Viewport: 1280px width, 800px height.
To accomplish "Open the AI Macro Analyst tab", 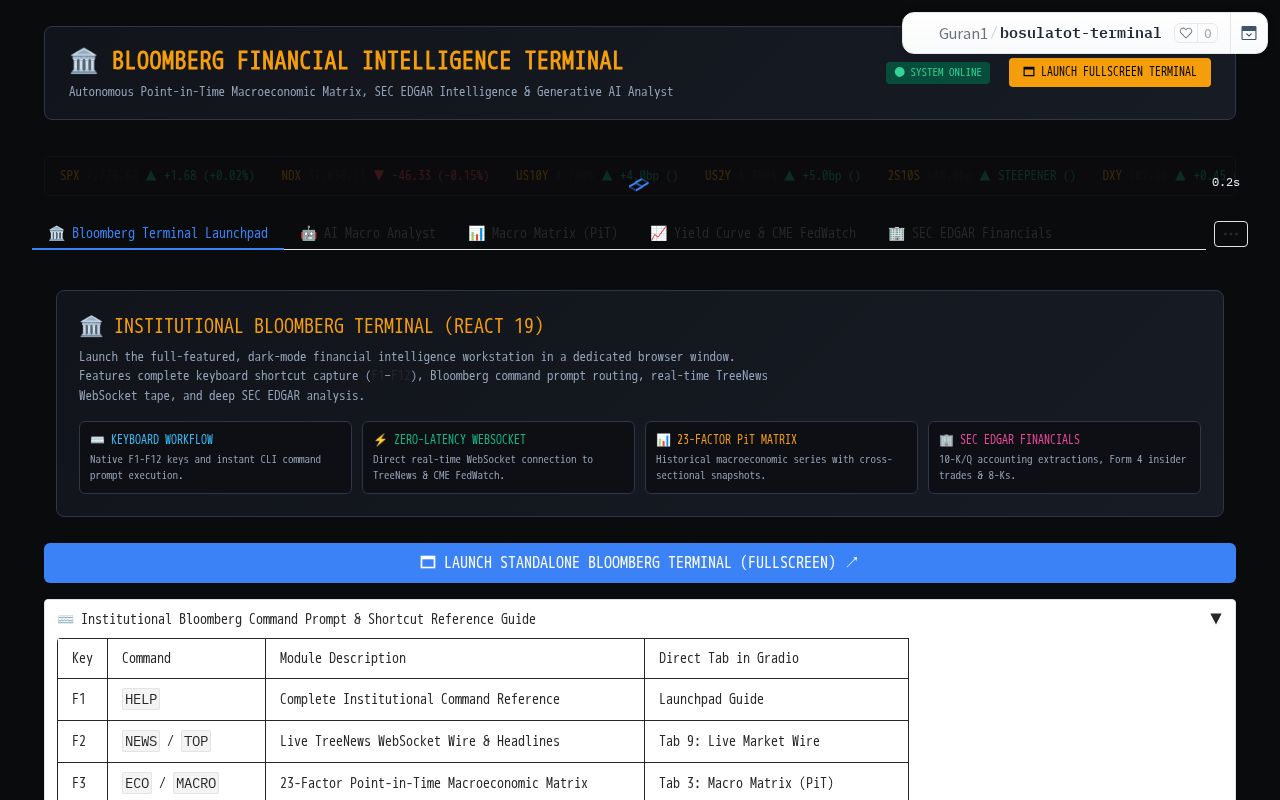I will point(368,233).
